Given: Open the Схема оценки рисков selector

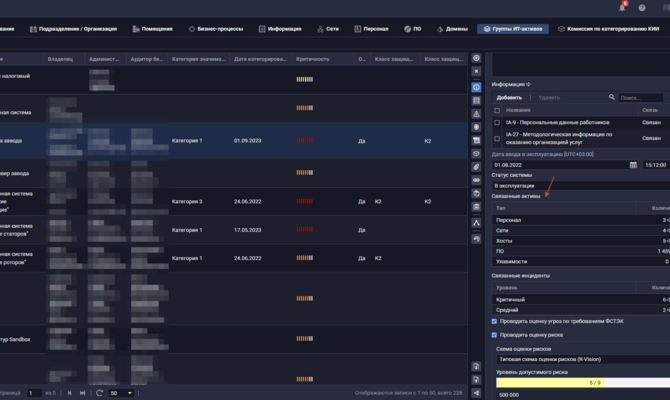Looking at the screenshot, I should pos(583,359).
